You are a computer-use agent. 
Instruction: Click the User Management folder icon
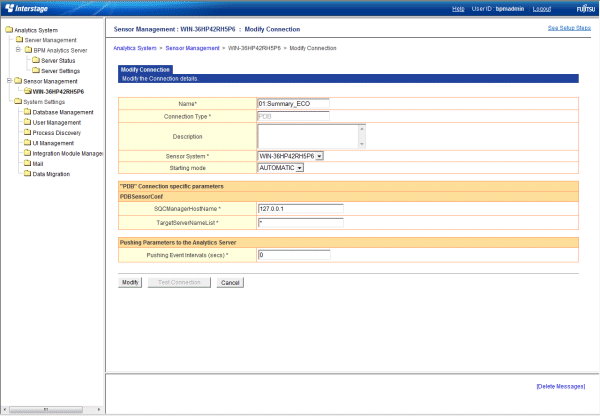[x=27, y=122]
